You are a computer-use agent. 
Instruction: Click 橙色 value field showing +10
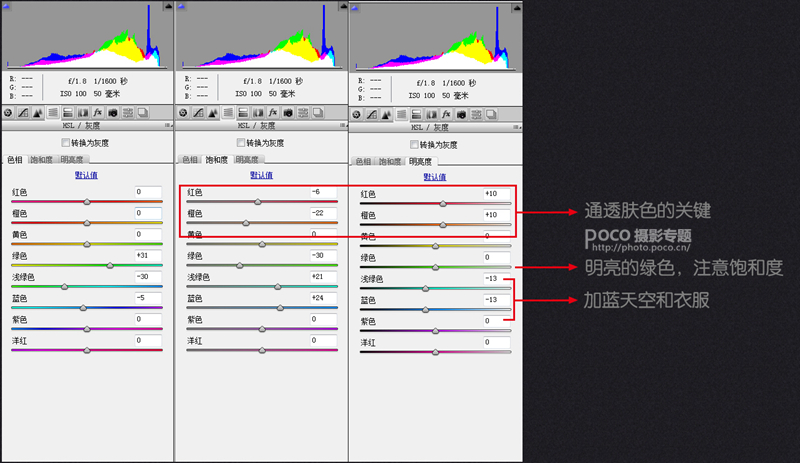(497, 215)
